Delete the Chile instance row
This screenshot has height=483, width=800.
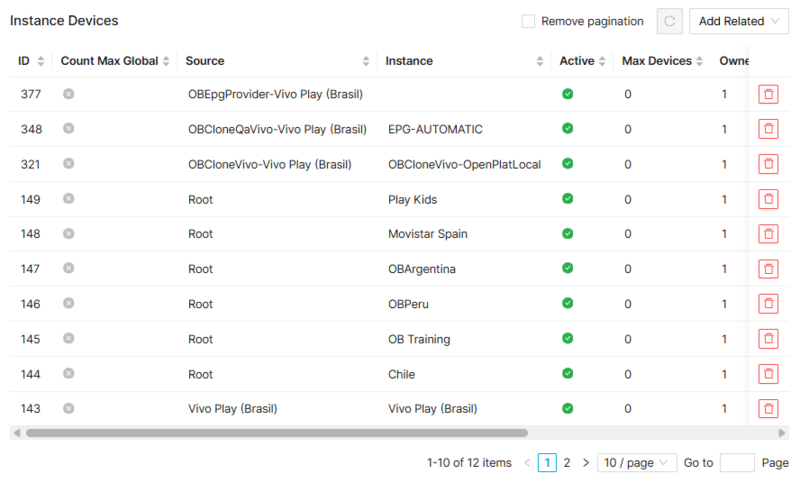pos(768,374)
